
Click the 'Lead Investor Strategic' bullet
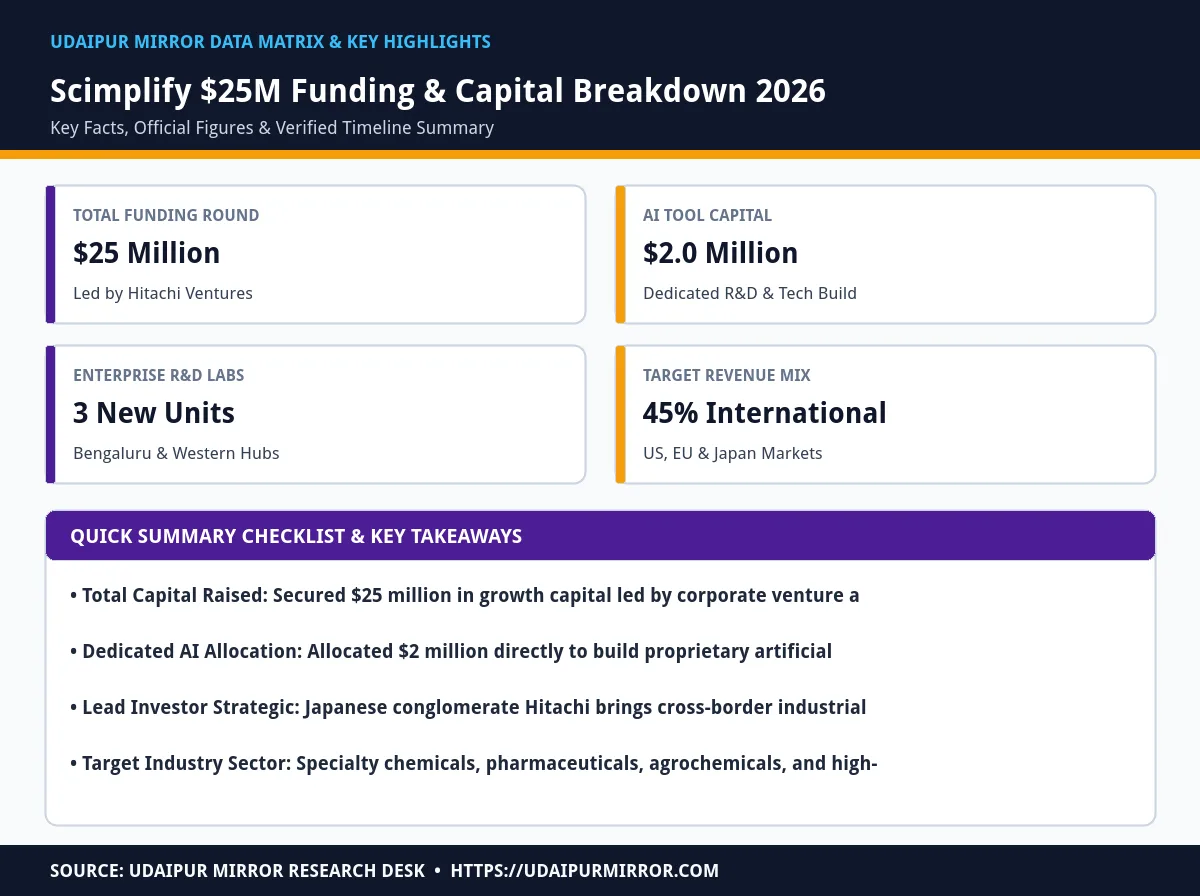[468, 707]
